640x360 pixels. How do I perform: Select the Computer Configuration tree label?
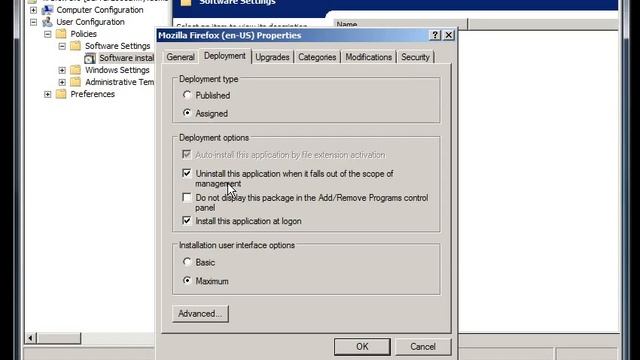click(100, 10)
